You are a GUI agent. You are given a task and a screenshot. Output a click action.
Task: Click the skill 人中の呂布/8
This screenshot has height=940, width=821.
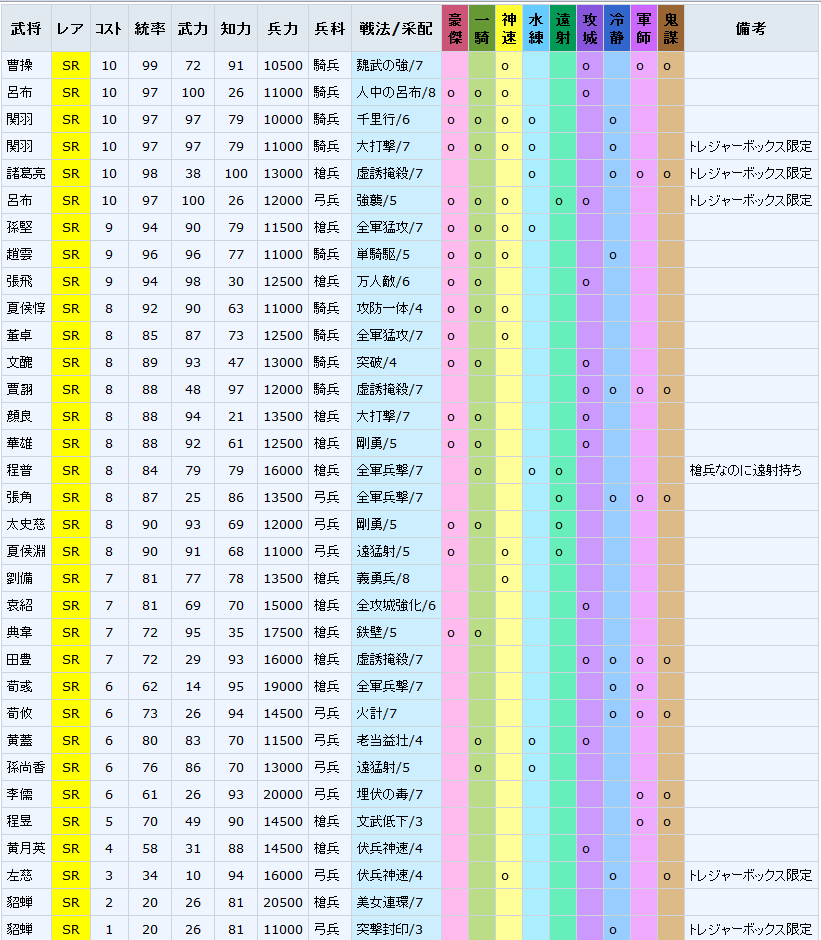(396, 92)
